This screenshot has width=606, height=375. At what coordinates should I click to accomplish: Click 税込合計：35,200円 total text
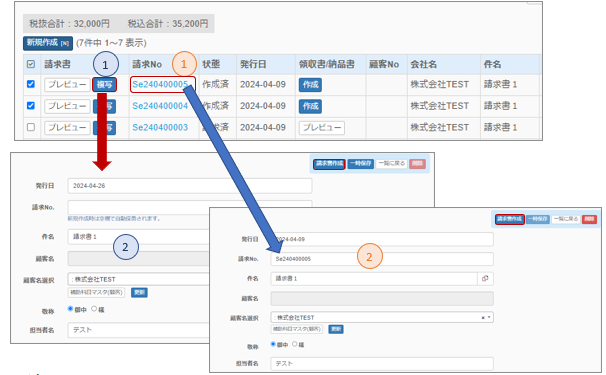(x=168, y=24)
